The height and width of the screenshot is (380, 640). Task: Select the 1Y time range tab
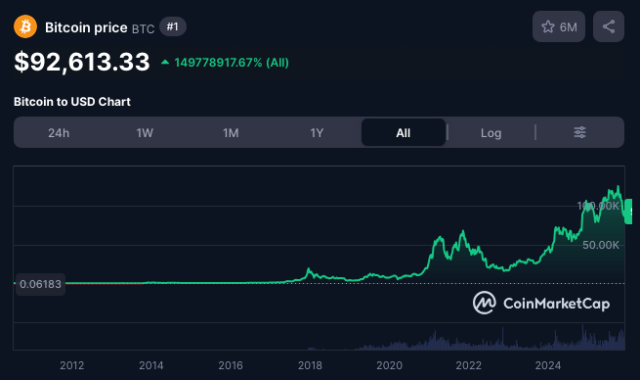pyautogui.click(x=317, y=133)
